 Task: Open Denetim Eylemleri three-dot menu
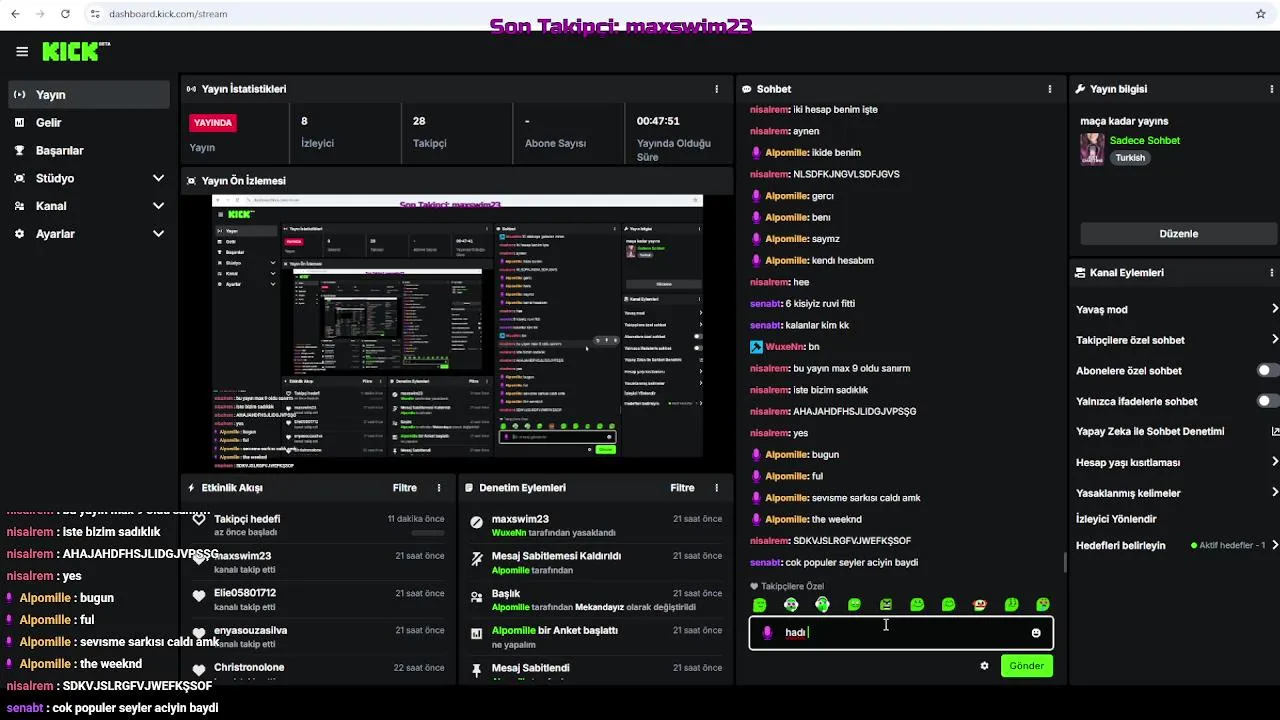pyautogui.click(x=716, y=488)
